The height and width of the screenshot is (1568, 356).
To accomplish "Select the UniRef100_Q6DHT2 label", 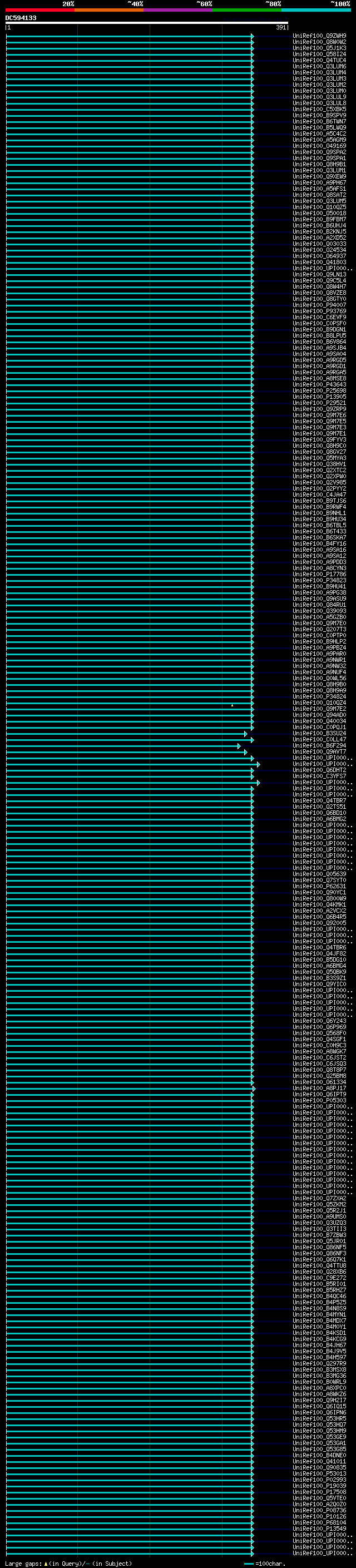I will 319,770.
